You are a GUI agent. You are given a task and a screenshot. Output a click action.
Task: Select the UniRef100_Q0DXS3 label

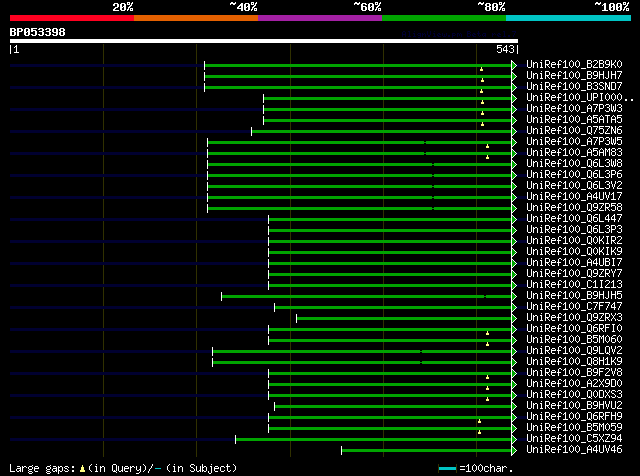574,395
